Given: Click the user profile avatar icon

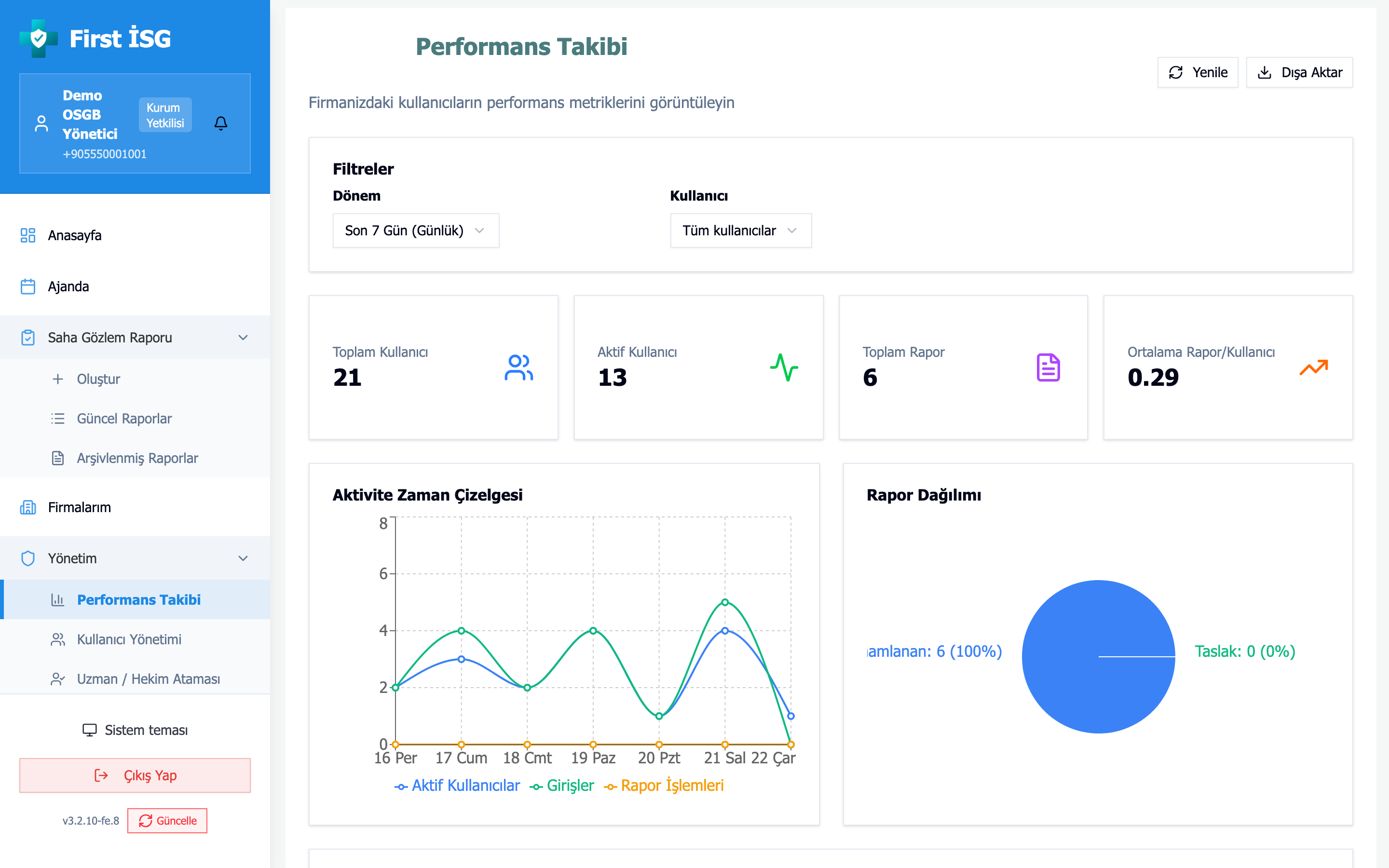Looking at the screenshot, I should point(41,123).
